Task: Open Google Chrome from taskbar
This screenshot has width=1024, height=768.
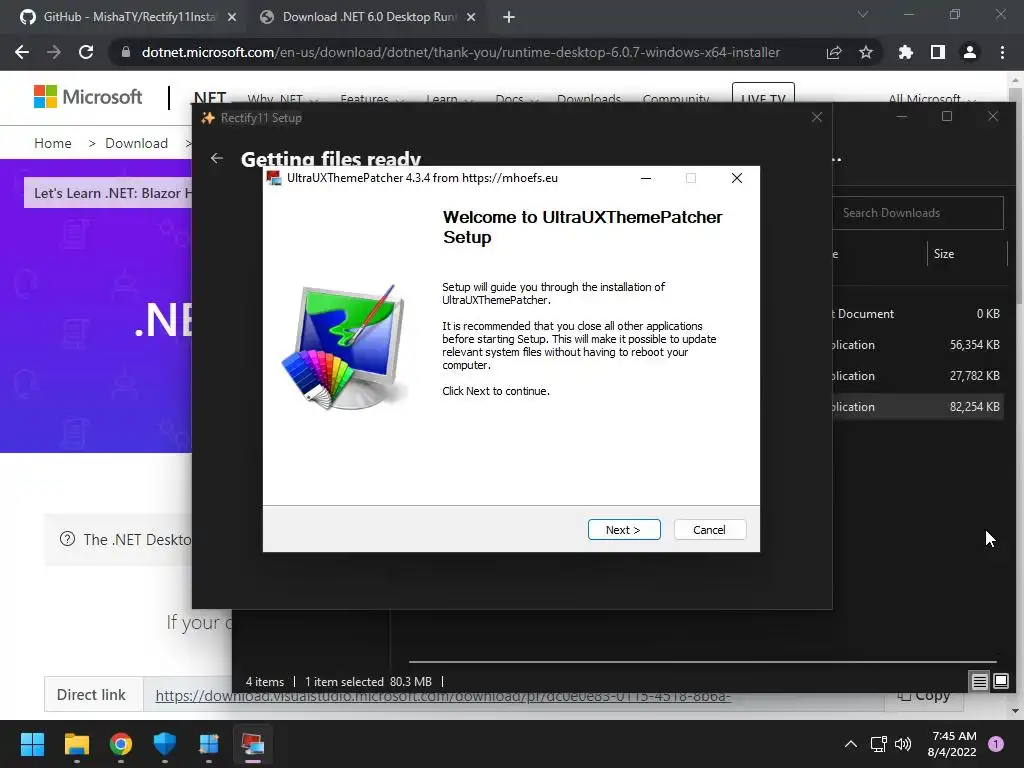Action: pyautogui.click(x=121, y=744)
